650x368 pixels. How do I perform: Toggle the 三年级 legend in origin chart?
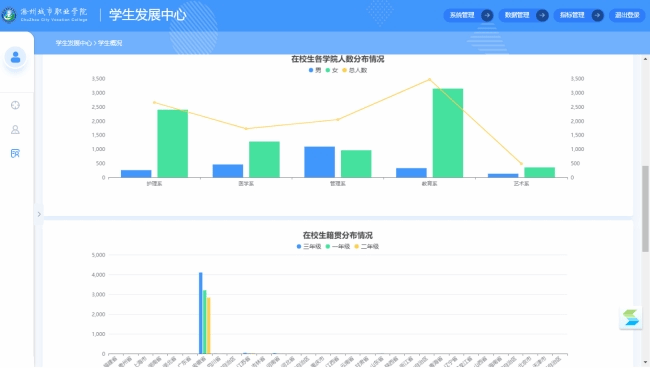(309, 247)
